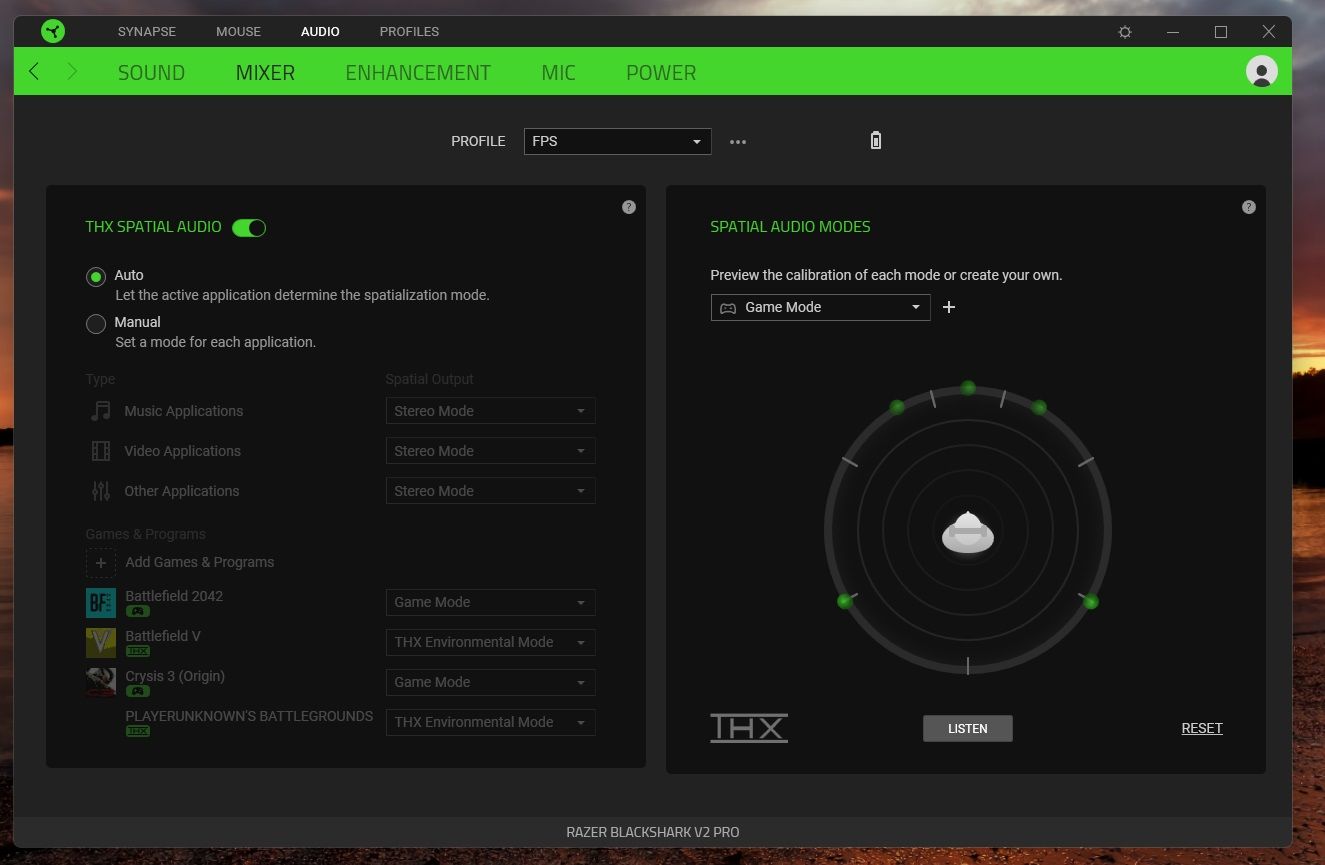Screen dimensions: 1325x865
Task: Open Video Applications spatial output dropdown
Action: pyautogui.click(x=491, y=451)
